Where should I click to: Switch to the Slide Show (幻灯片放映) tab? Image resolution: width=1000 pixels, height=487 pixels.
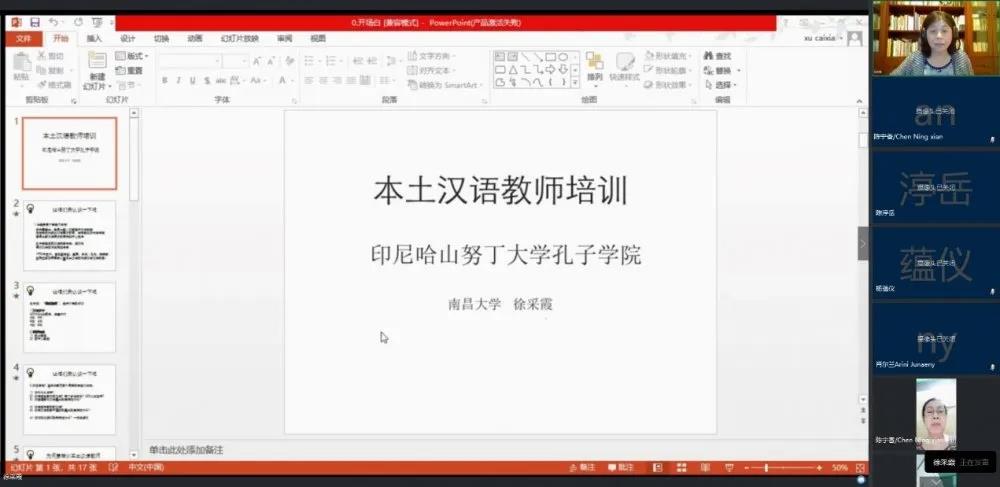pos(240,38)
